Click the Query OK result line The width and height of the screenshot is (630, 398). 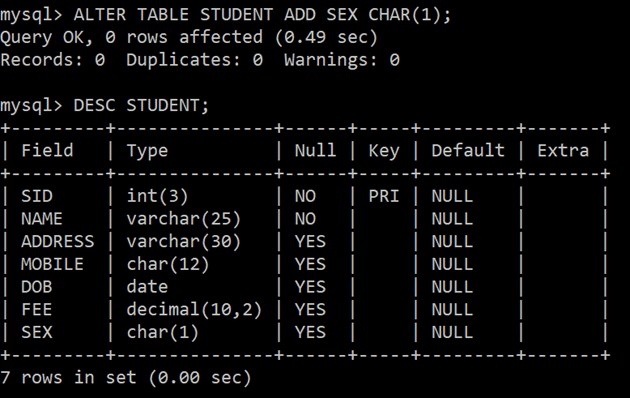[189, 37]
